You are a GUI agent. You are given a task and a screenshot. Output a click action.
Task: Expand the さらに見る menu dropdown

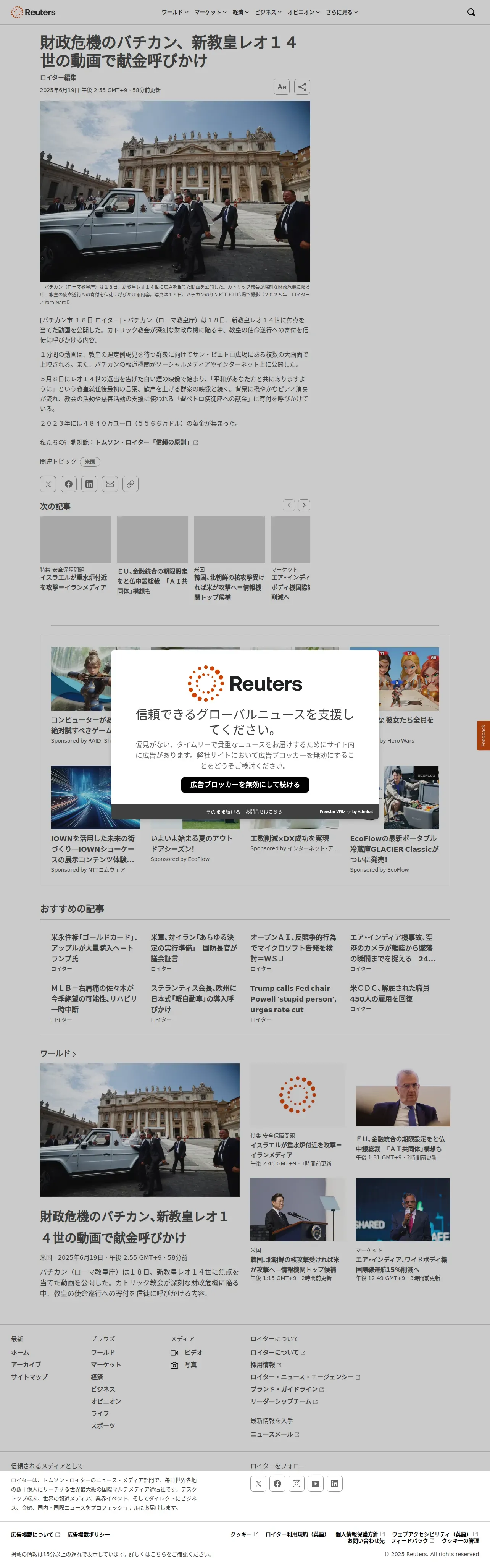pos(342,12)
